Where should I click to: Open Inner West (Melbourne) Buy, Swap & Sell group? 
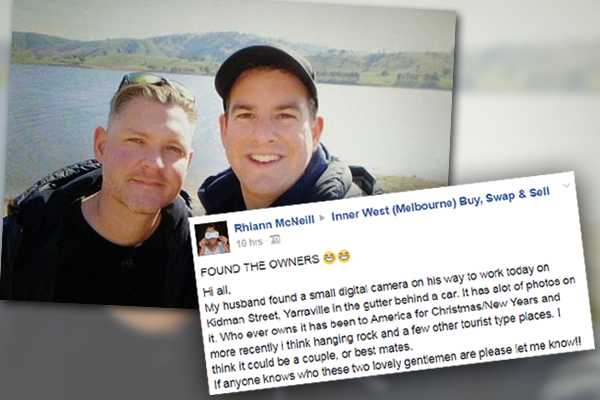[x=440, y=205]
